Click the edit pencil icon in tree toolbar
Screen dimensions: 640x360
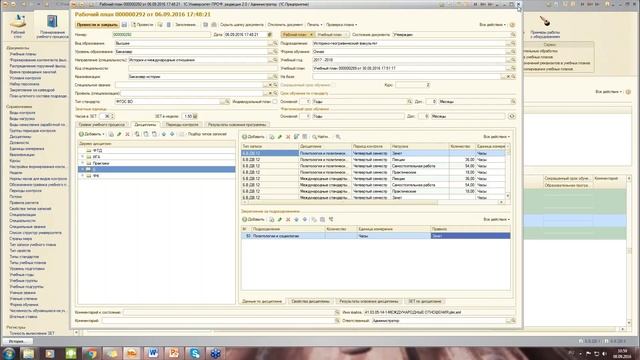pos(119,134)
